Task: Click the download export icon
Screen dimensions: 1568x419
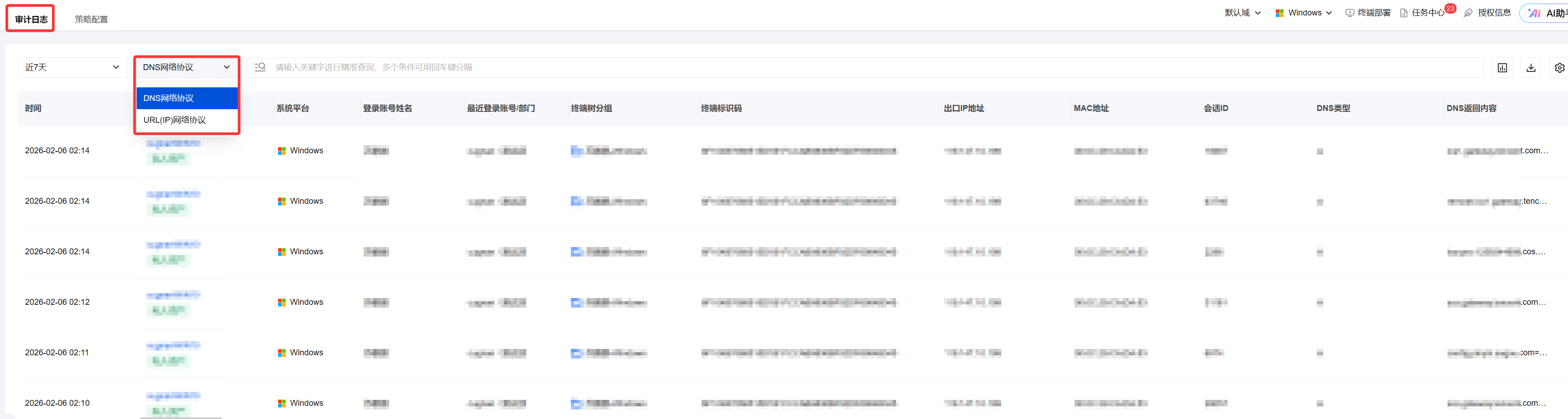Action: coord(1531,67)
